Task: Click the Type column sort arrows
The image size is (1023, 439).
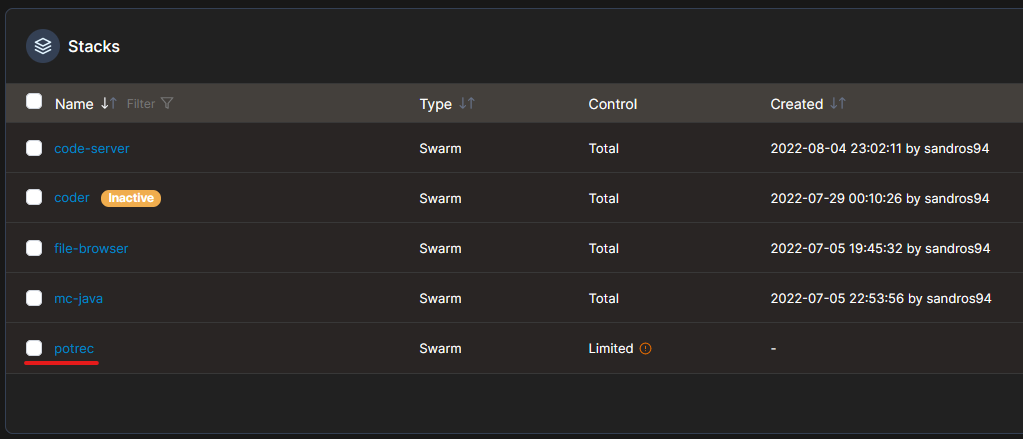Action: [467, 103]
